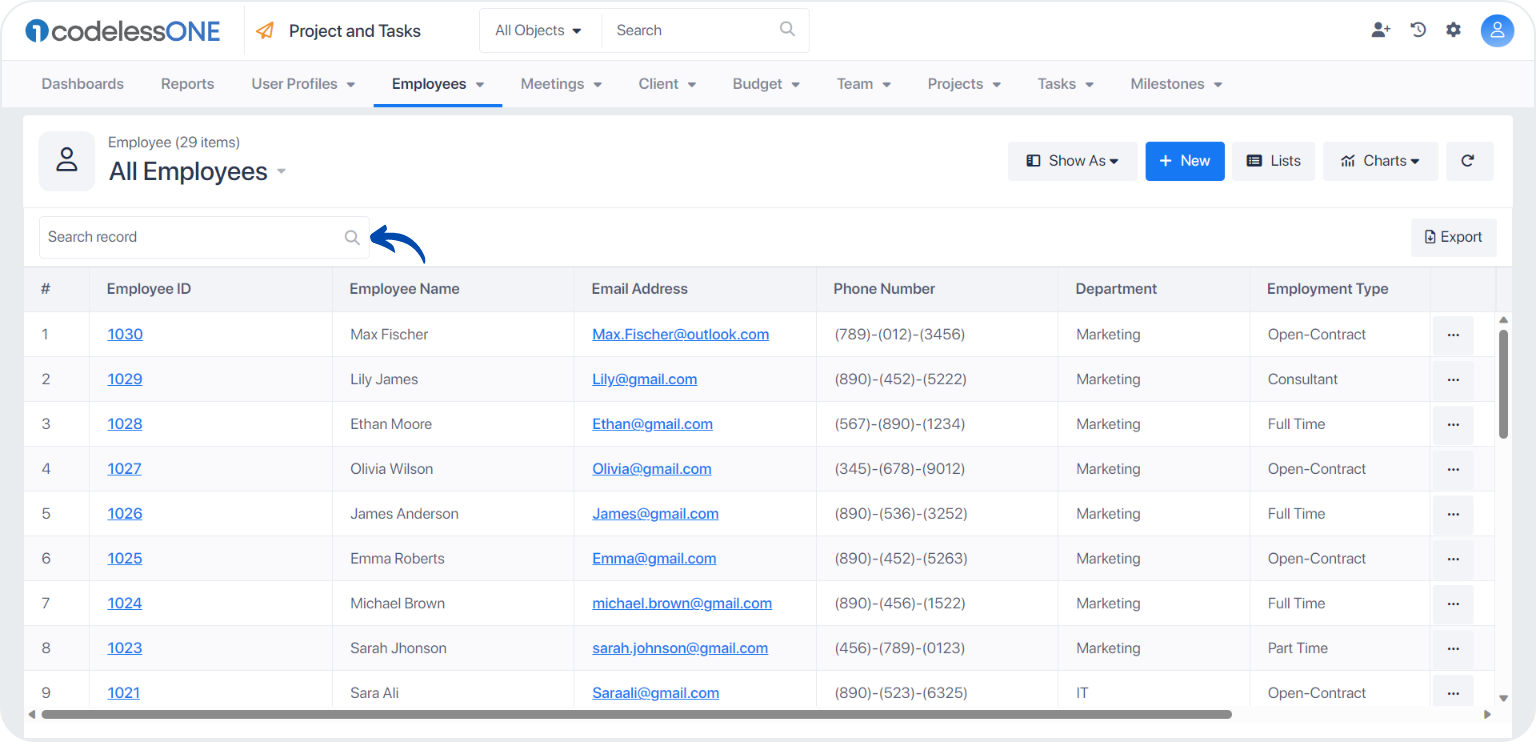Click the magnifier icon in Search record
The height and width of the screenshot is (742, 1536).
tap(352, 237)
